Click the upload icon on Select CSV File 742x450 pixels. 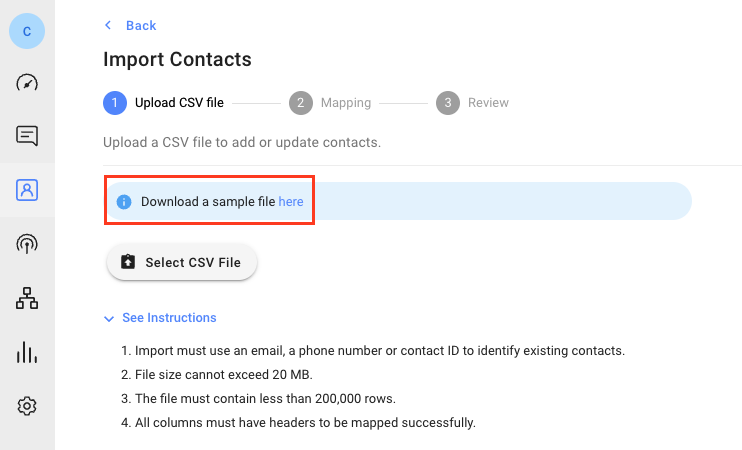pos(128,263)
